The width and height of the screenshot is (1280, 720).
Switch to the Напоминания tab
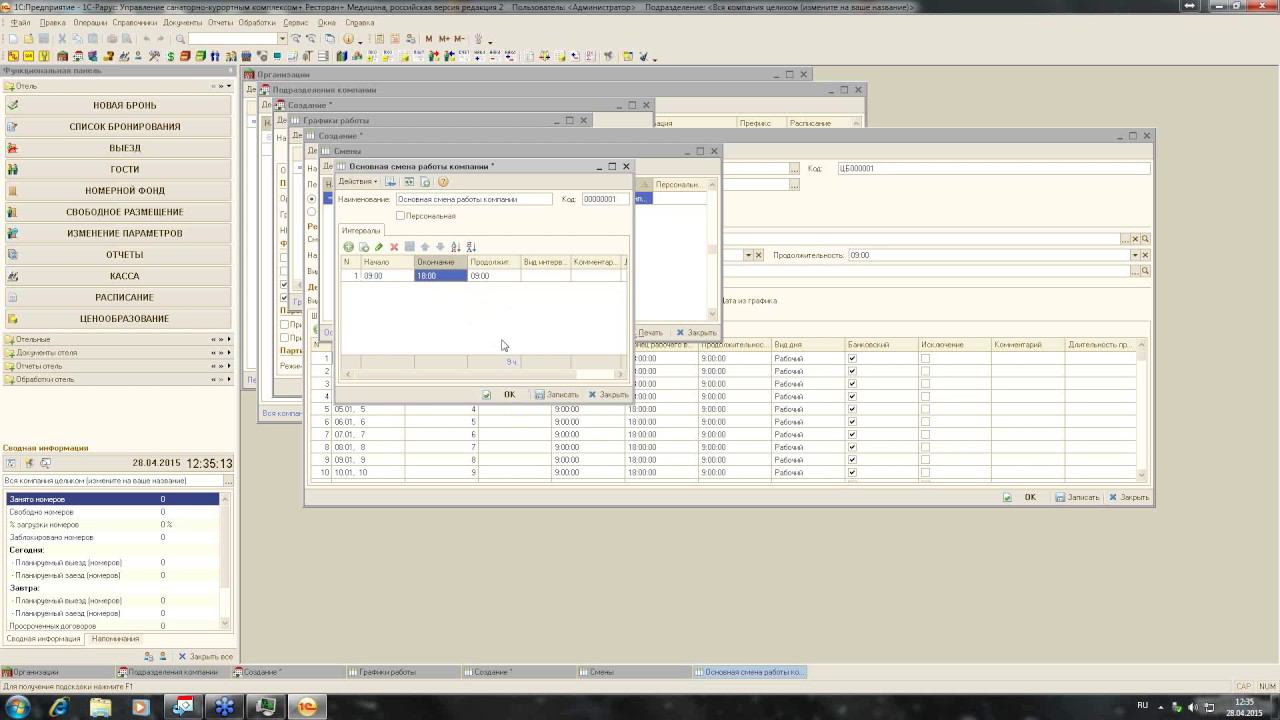(115, 639)
